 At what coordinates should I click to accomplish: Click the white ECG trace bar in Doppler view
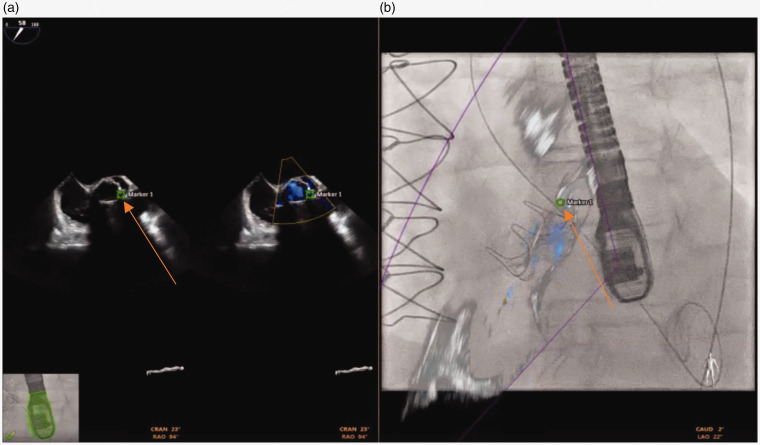[x=356, y=371]
